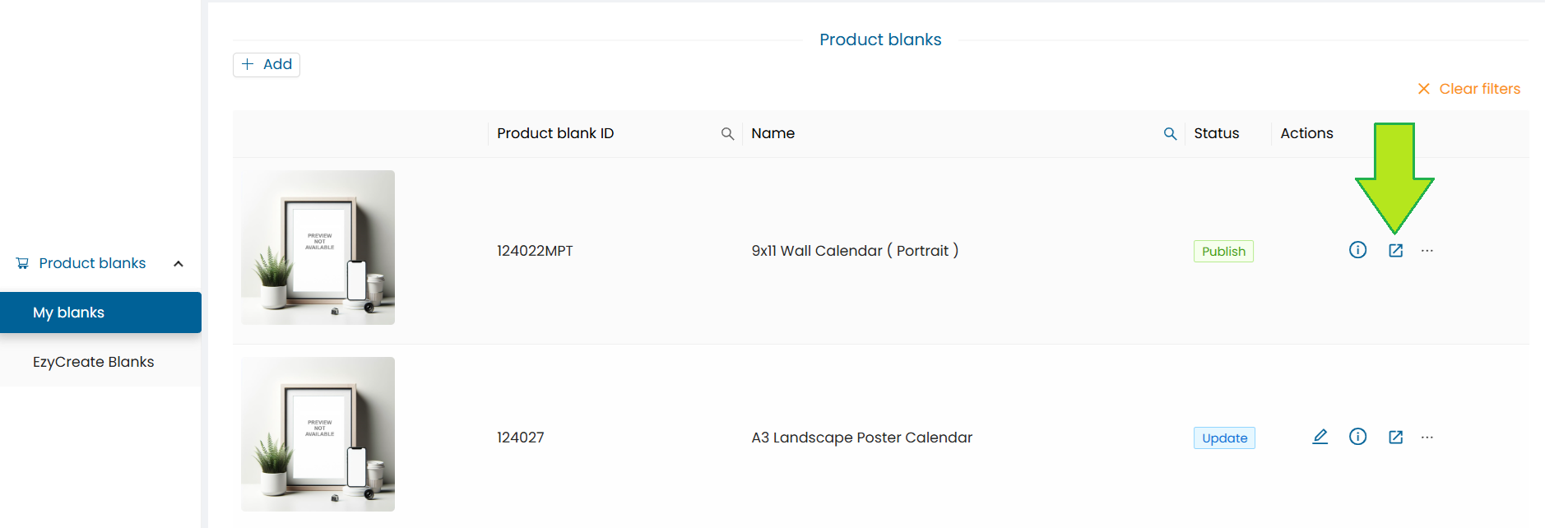Search the Name column

[1170, 133]
